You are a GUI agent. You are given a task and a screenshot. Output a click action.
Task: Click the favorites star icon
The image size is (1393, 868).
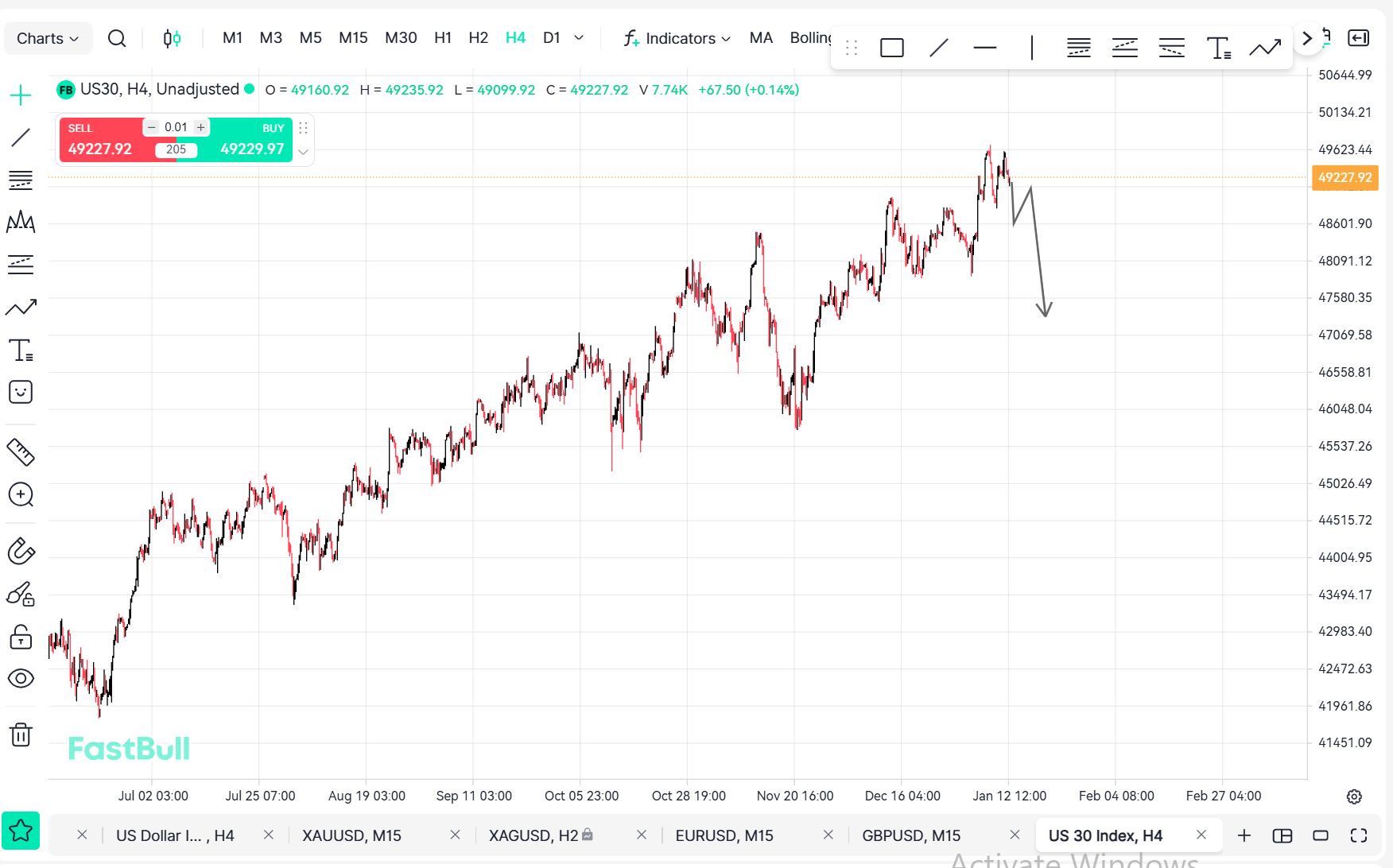tap(21, 831)
